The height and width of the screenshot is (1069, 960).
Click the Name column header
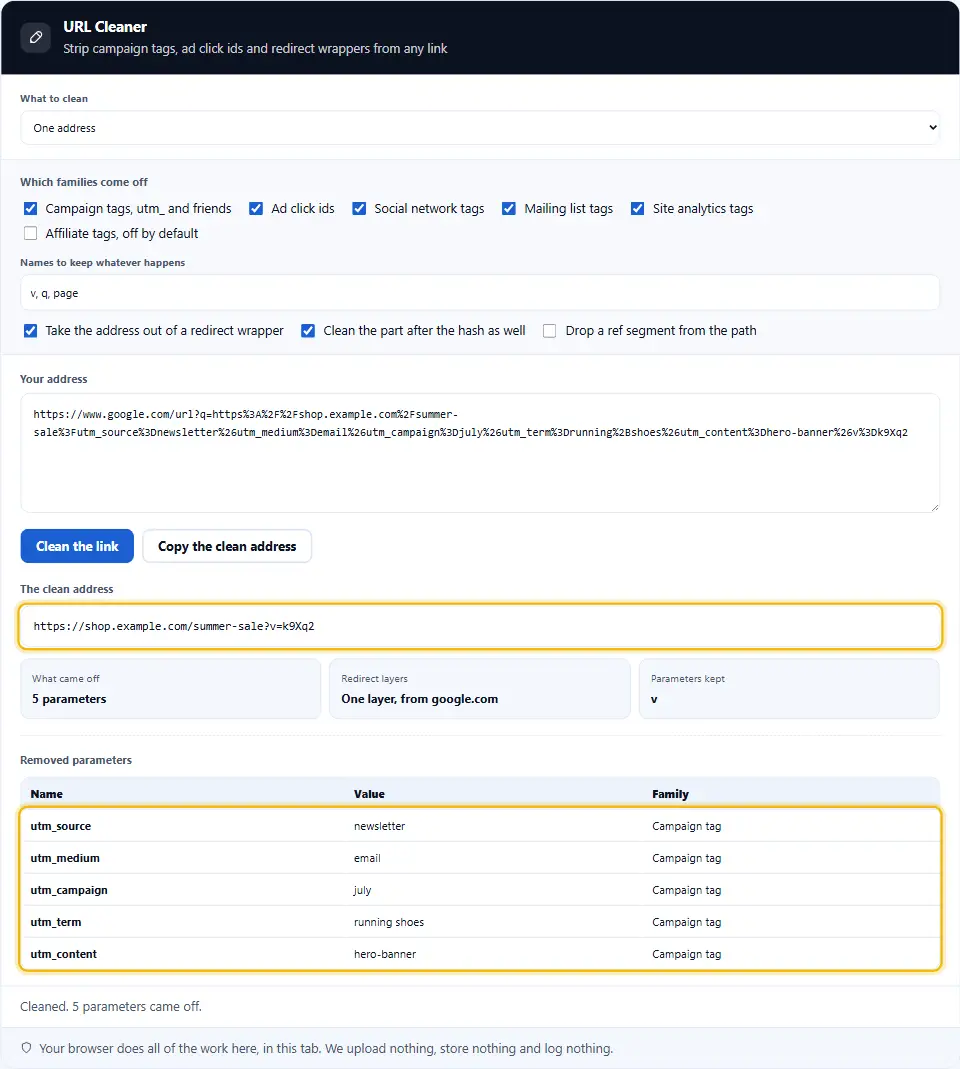click(x=46, y=794)
